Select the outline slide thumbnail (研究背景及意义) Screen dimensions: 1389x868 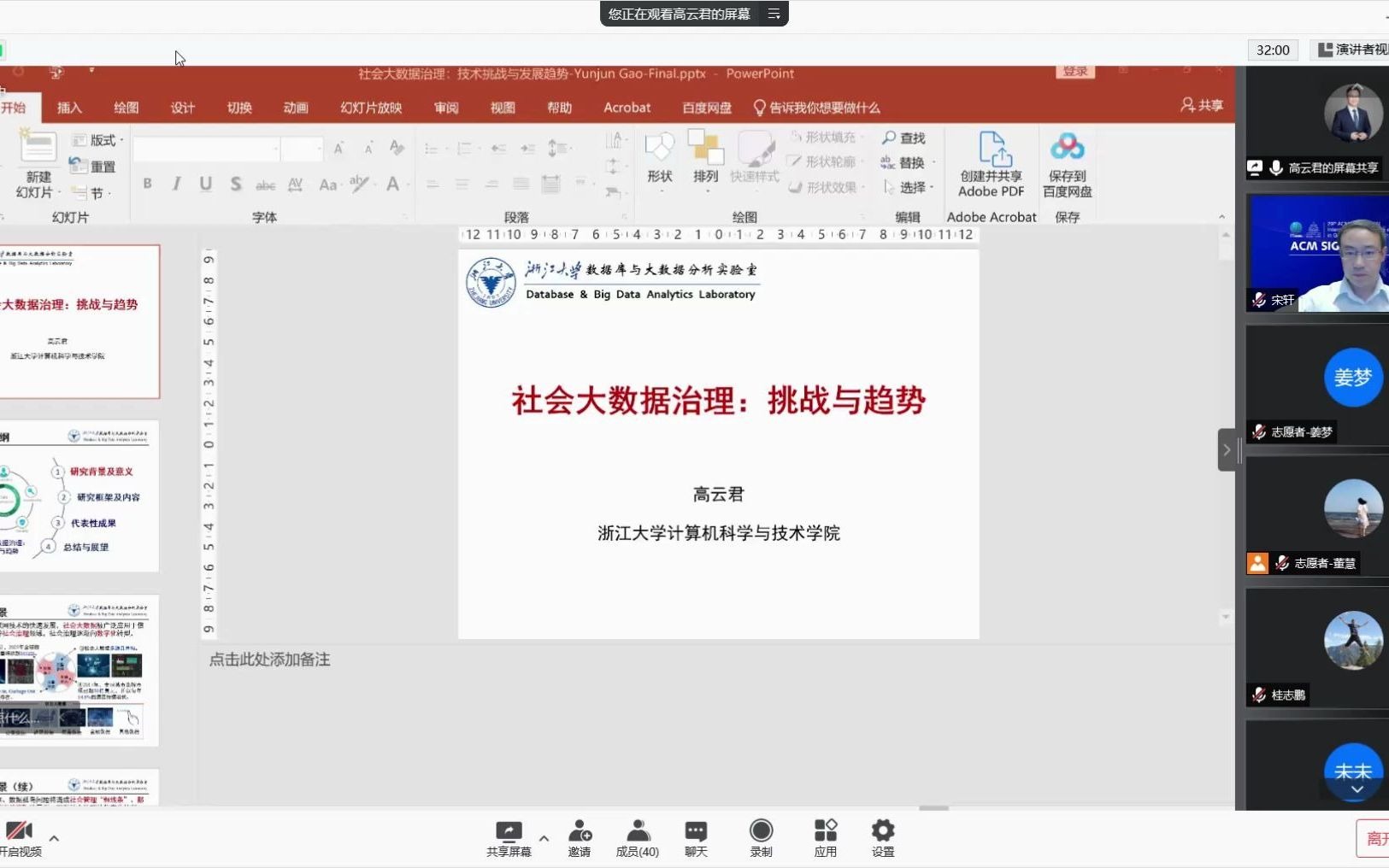[x=79, y=496]
